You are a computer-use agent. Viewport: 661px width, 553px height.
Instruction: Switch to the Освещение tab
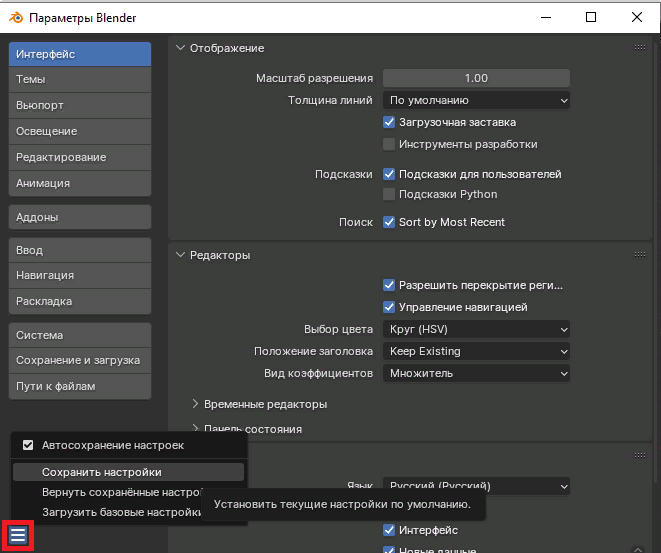80,131
